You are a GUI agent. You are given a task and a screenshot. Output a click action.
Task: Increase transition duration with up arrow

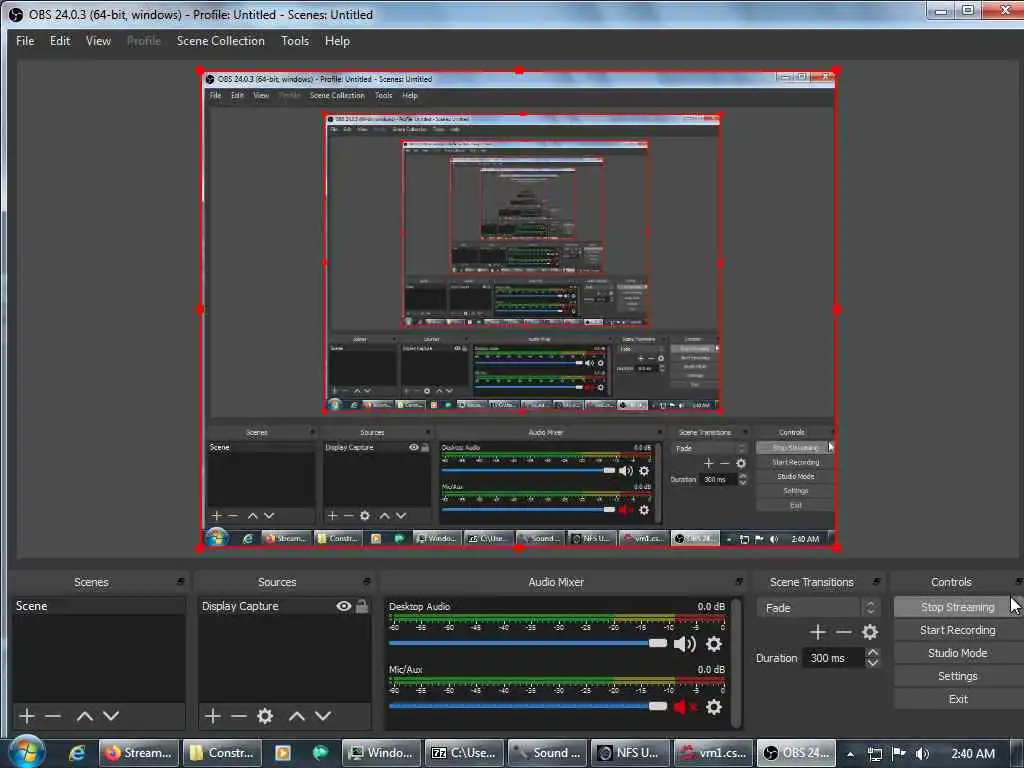click(872, 652)
